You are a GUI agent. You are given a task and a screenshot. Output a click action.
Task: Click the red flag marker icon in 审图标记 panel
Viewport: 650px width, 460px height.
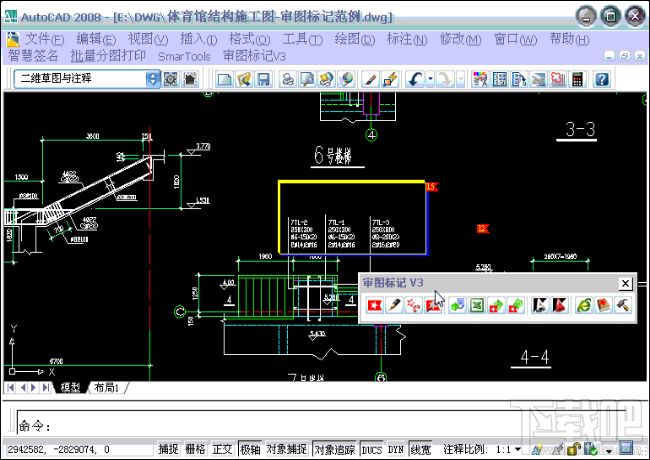tap(375, 305)
